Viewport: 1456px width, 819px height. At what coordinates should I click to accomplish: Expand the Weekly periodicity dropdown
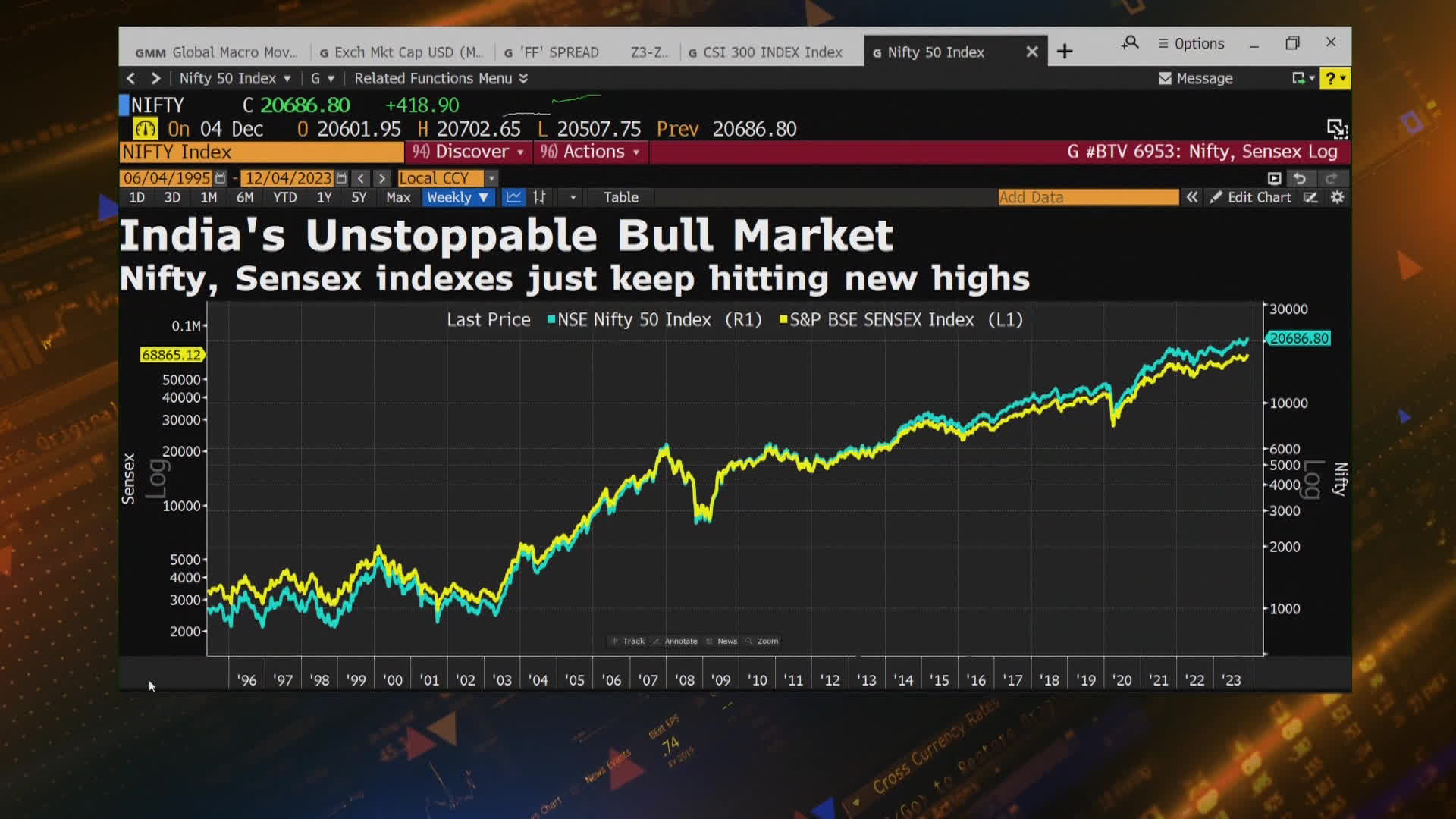[457, 197]
